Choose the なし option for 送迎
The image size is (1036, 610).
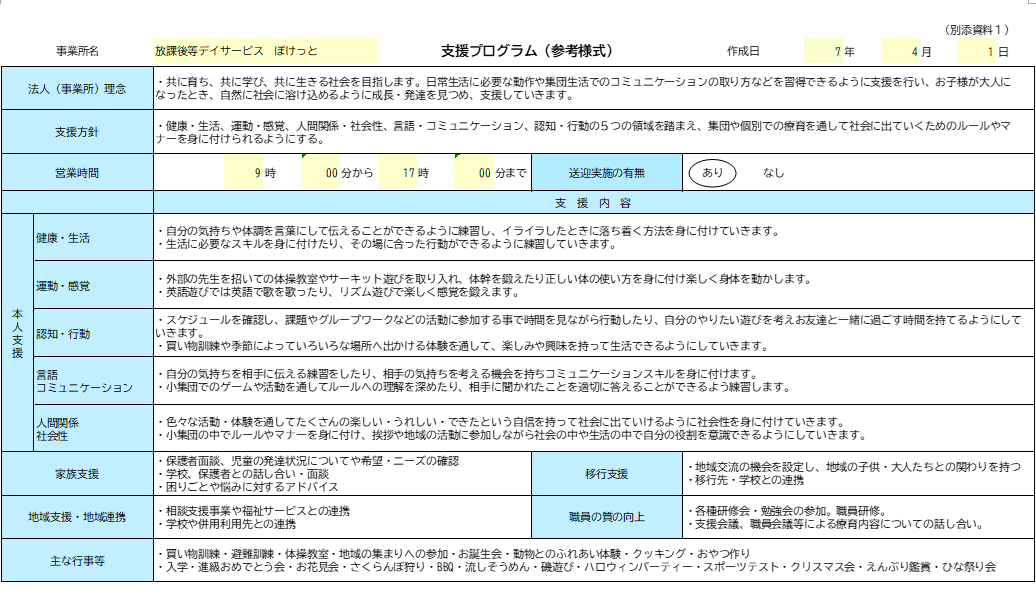[x=774, y=173]
